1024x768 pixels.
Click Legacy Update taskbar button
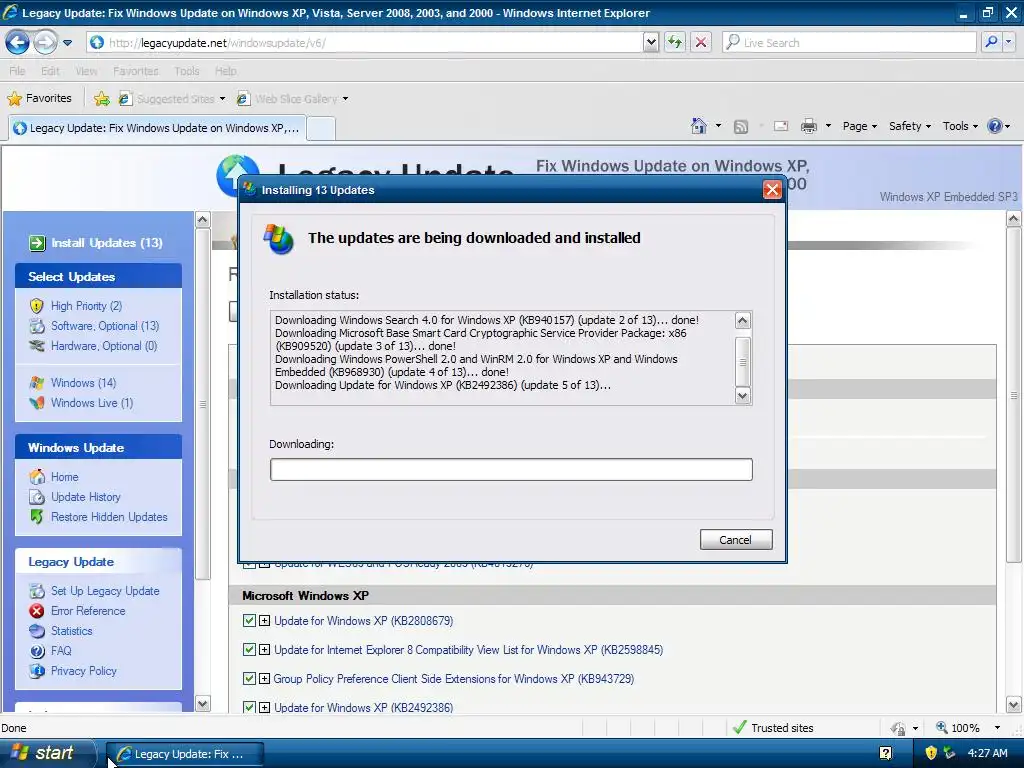point(185,754)
